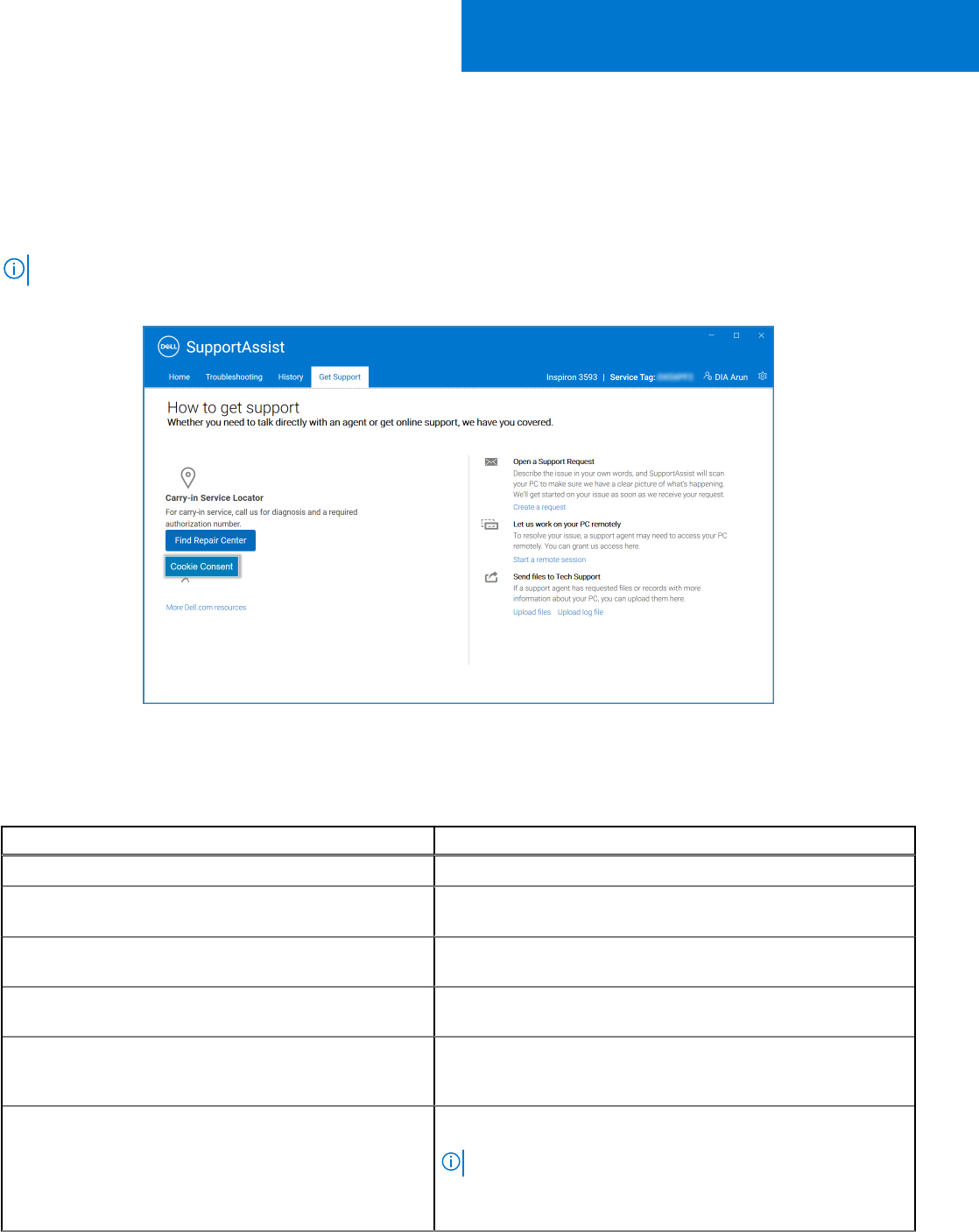Click the Find Repair Center button
The width and height of the screenshot is (979, 1232).
[x=210, y=540]
